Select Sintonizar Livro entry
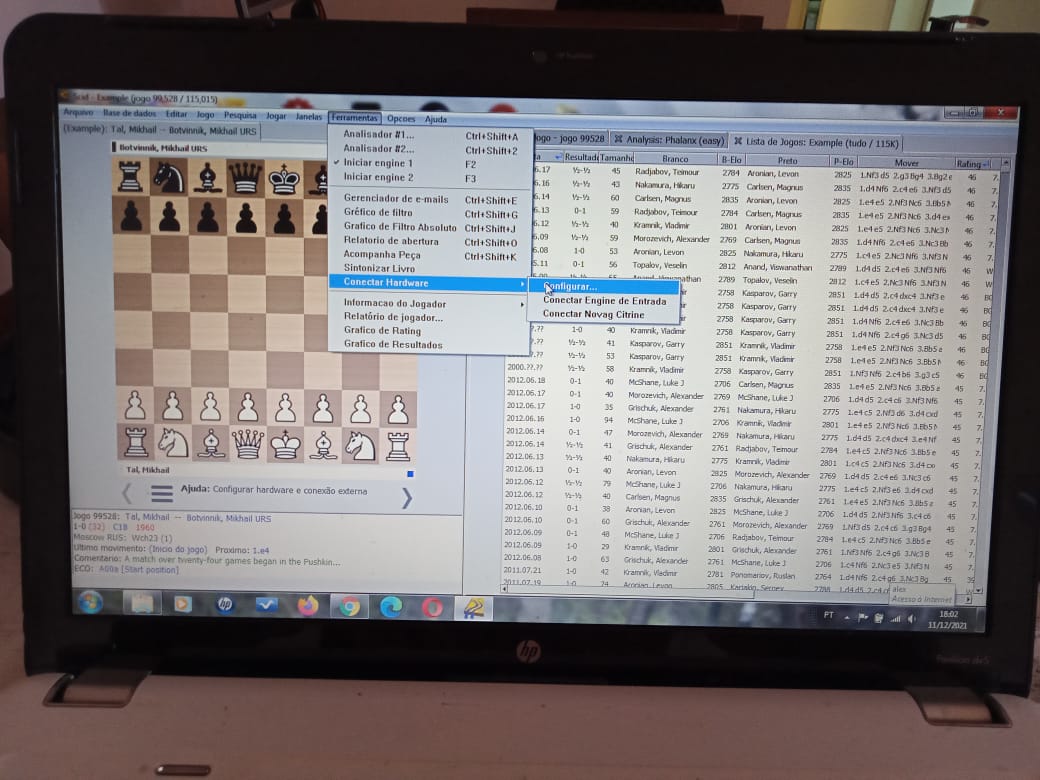Image resolution: width=1040 pixels, height=780 pixels. [x=430, y=269]
